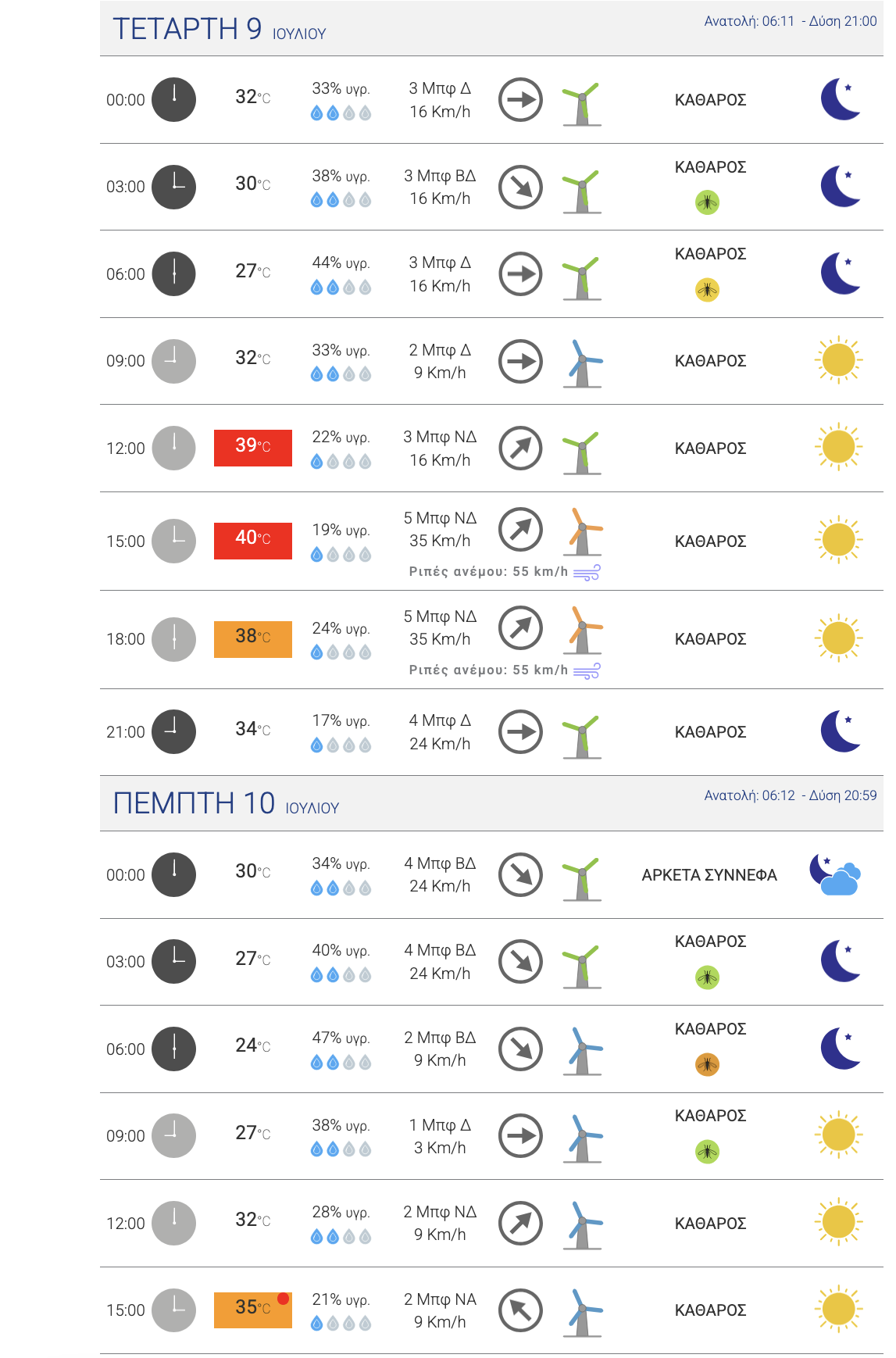This screenshot has height=1358, width=896.
Task: Click the humidity droplets at Wednesday 06:00
Action: pyautogui.click(x=341, y=288)
